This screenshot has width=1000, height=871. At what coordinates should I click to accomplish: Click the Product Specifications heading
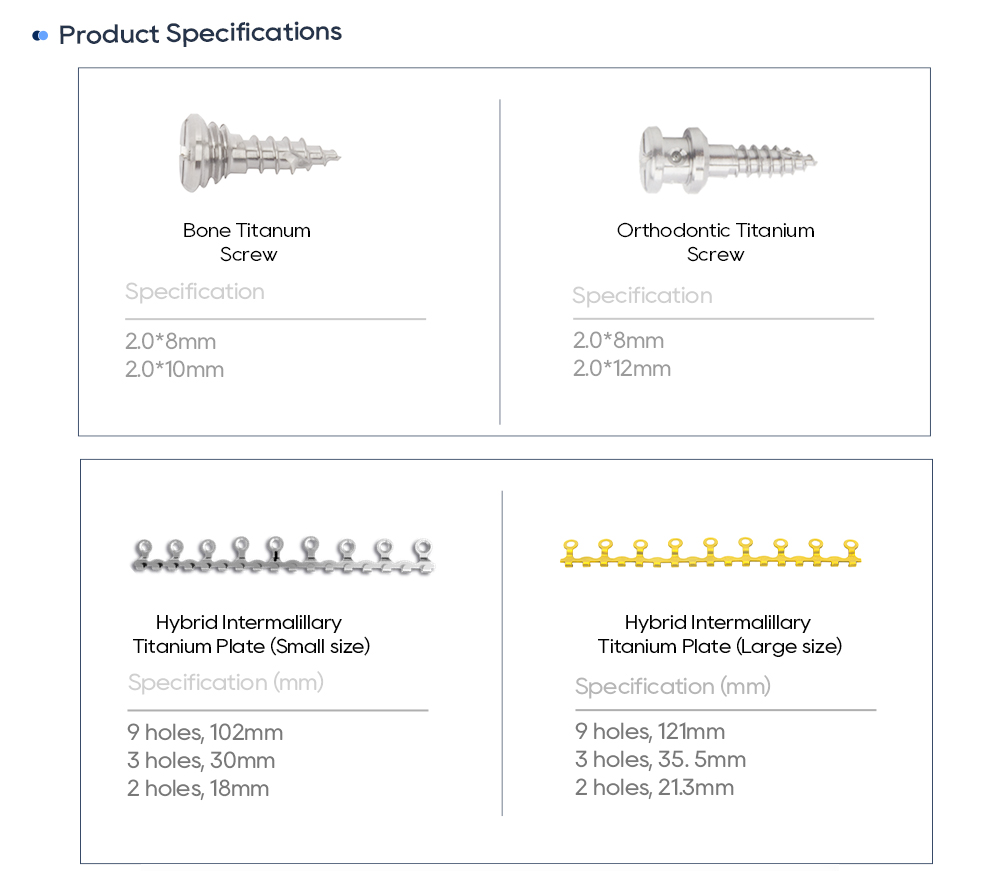point(200,33)
